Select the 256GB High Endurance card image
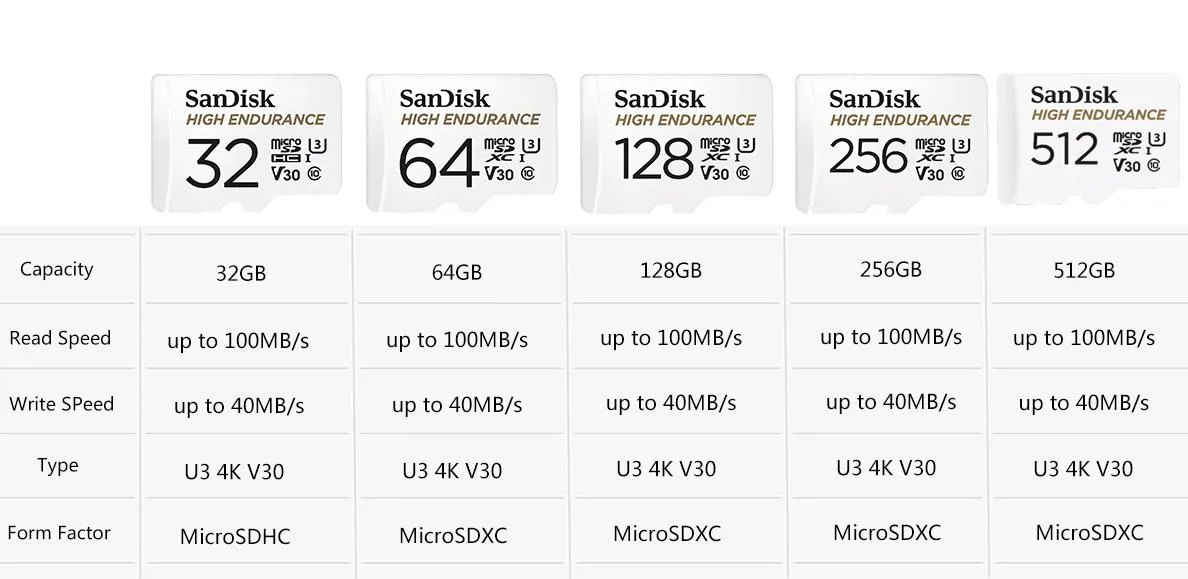1188x579 pixels. (891, 143)
